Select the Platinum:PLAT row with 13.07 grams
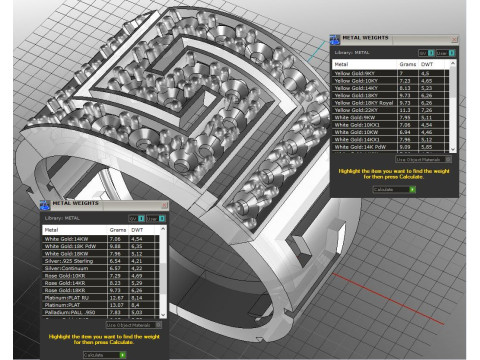Image resolution: width=480 pixels, height=360 pixels. pos(101,305)
